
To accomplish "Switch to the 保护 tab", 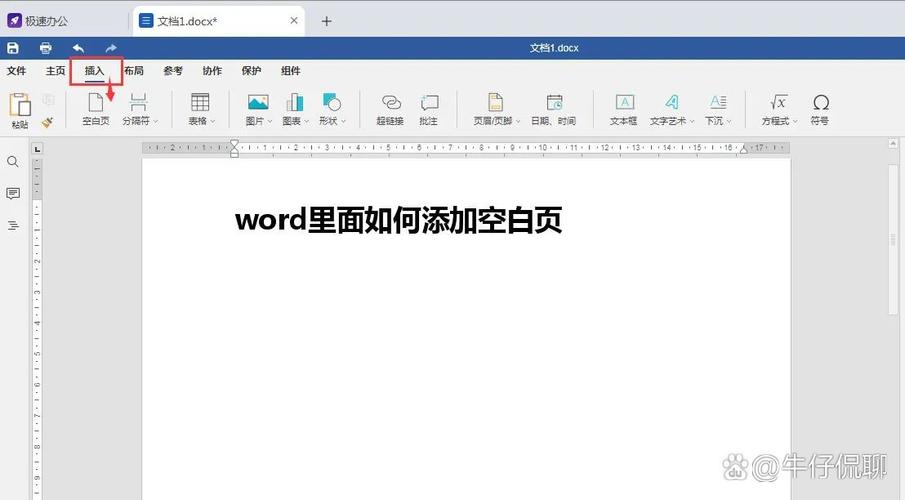I will (x=251, y=71).
